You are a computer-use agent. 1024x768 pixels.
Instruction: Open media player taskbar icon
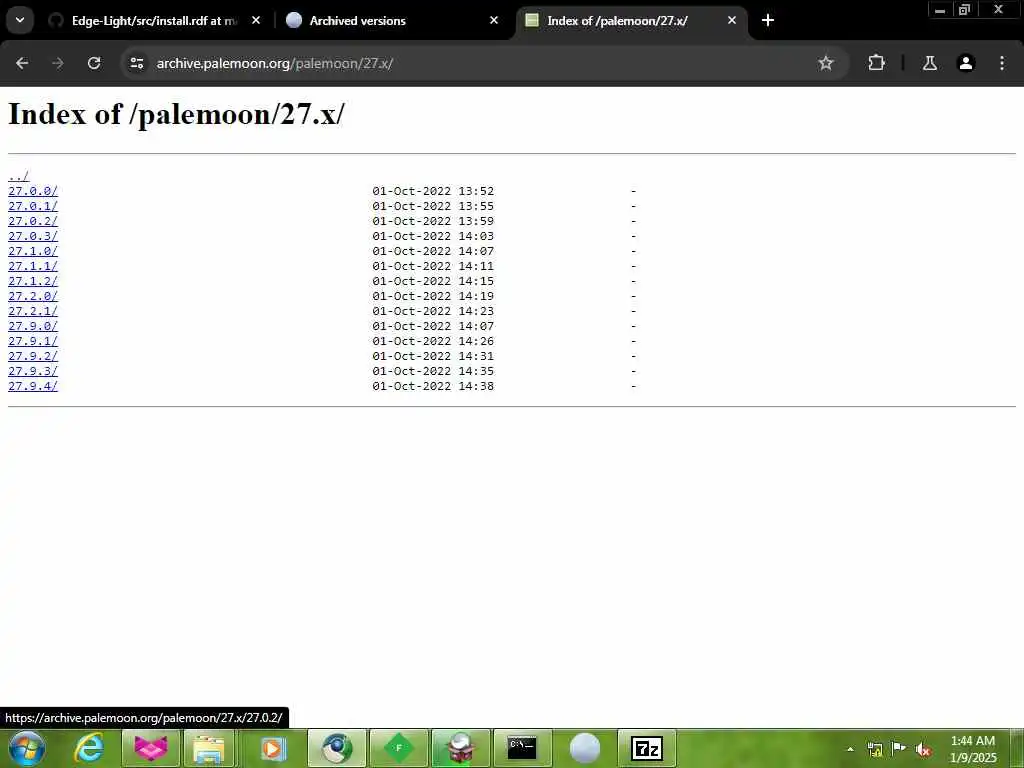272,748
